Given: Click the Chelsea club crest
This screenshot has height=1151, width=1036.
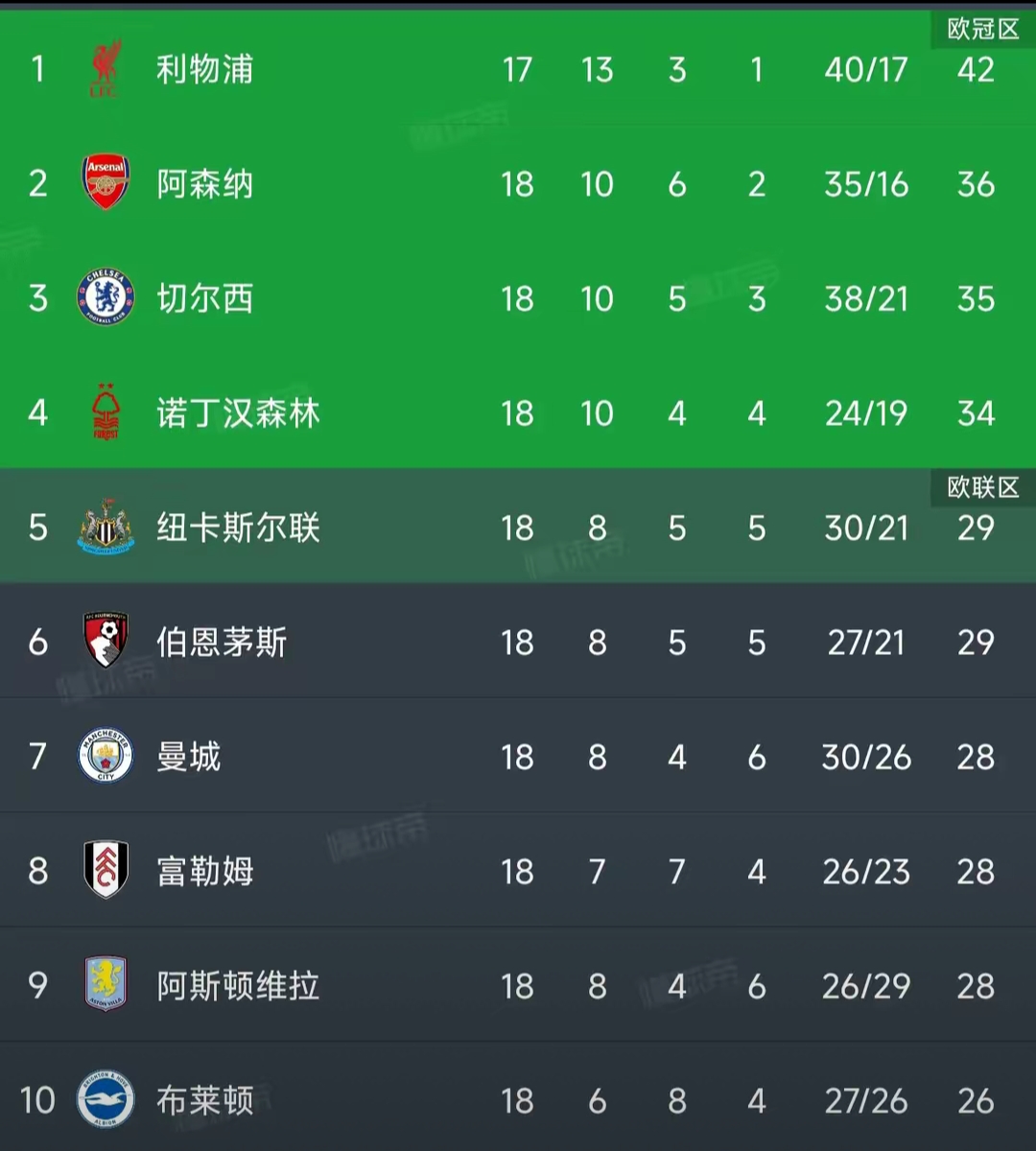Looking at the screenshot, I should point(106,297).
